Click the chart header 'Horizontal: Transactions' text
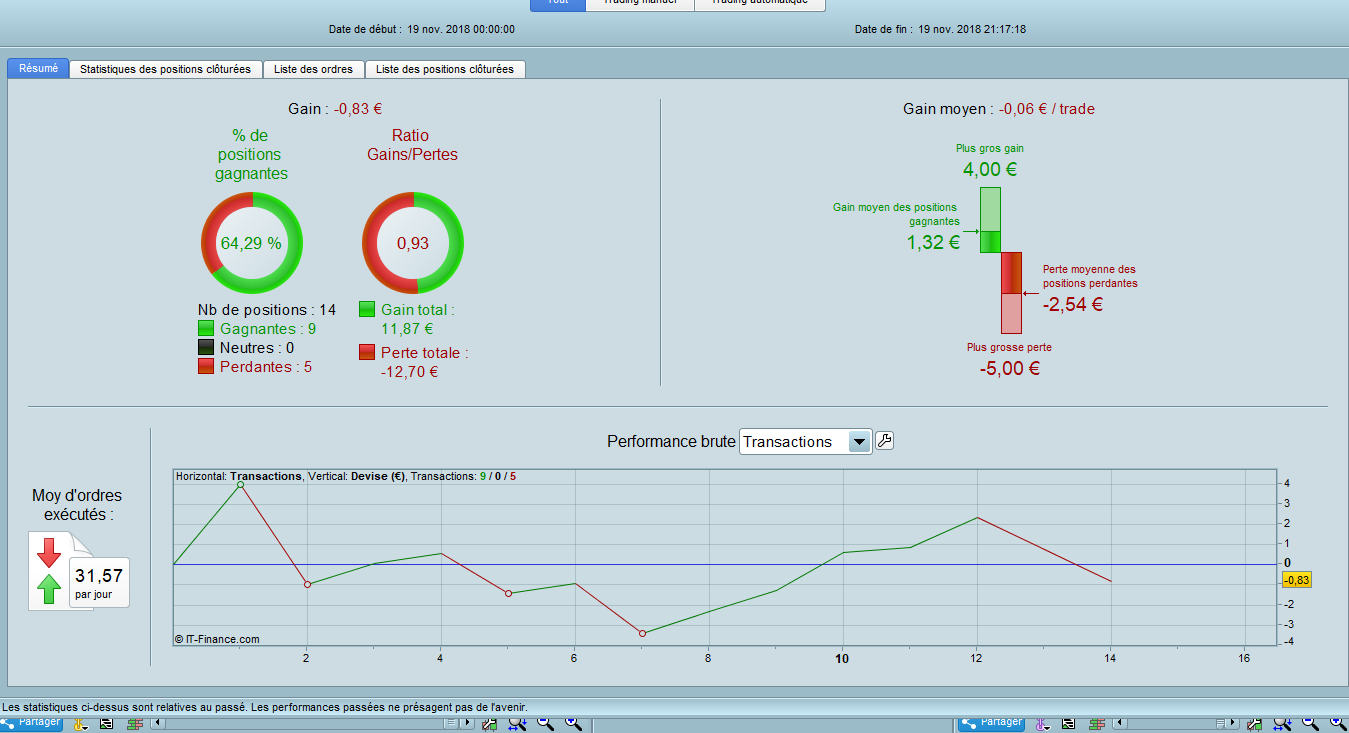The width and height of the screenshot is (1349, 733). tap(238, 476)
